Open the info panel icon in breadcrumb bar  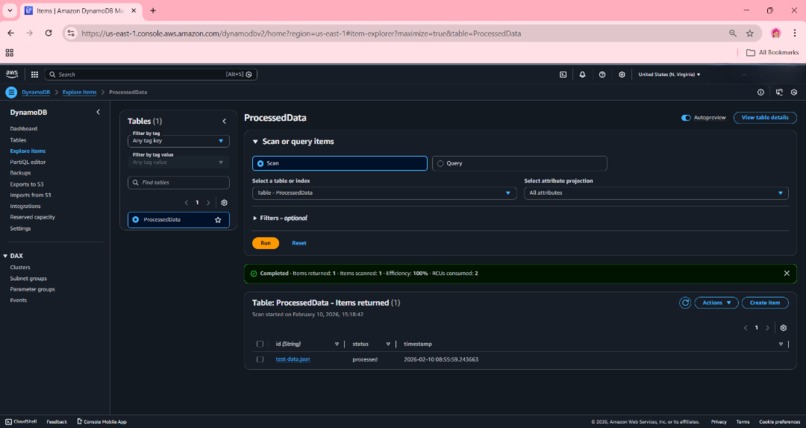[760, 92]
